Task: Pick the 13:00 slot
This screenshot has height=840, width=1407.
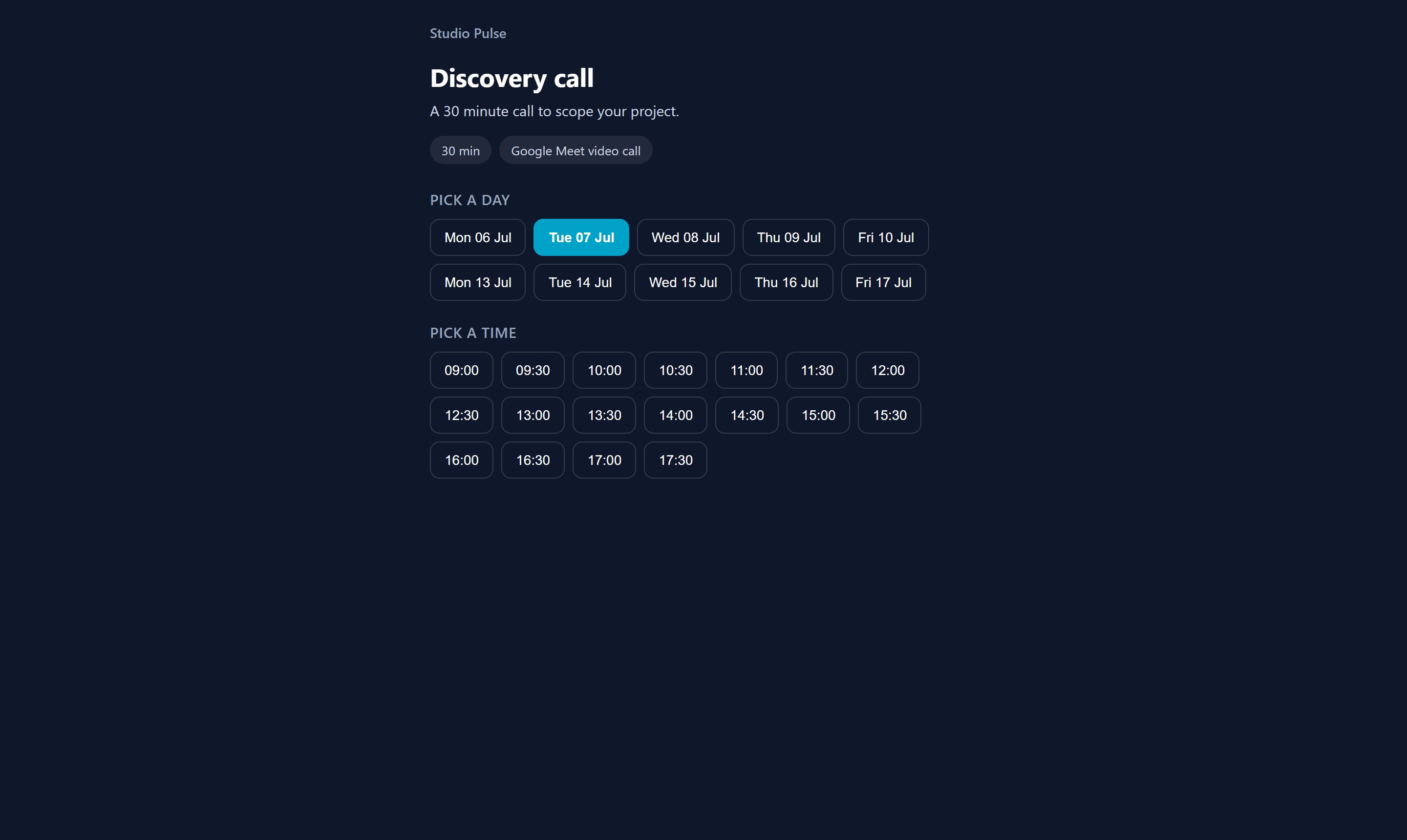Action: [533, 416]
